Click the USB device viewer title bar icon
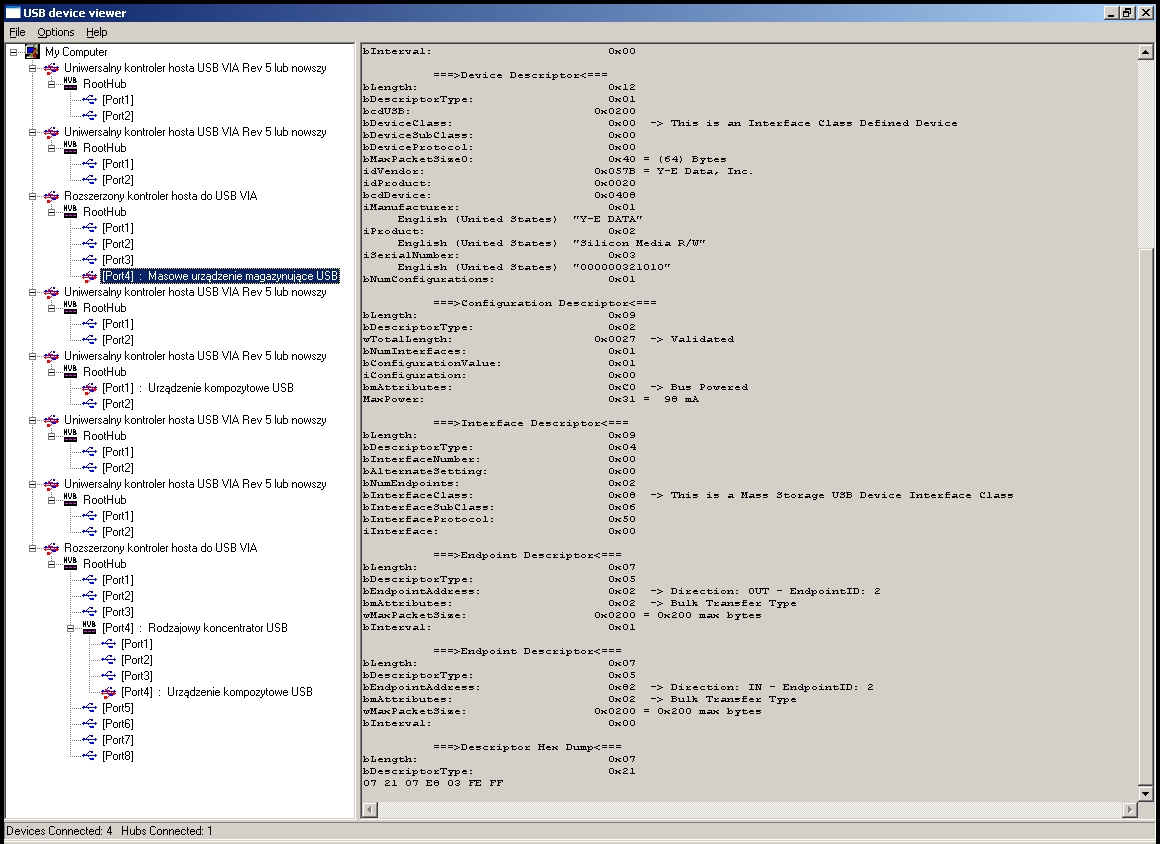Viewport: 1160px width, 844px height. [13, 13]
